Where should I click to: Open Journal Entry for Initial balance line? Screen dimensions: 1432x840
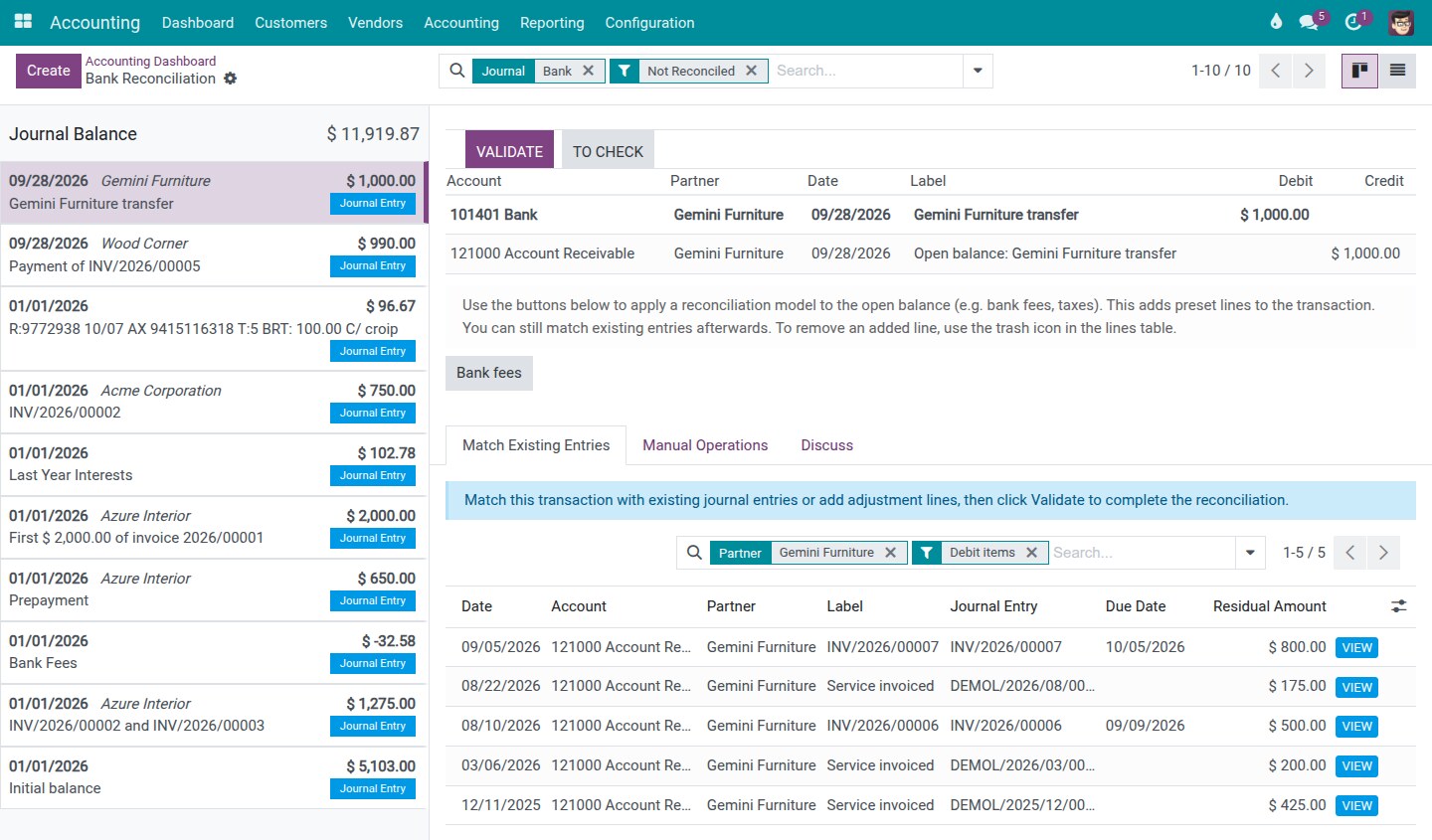click(373, 789)
